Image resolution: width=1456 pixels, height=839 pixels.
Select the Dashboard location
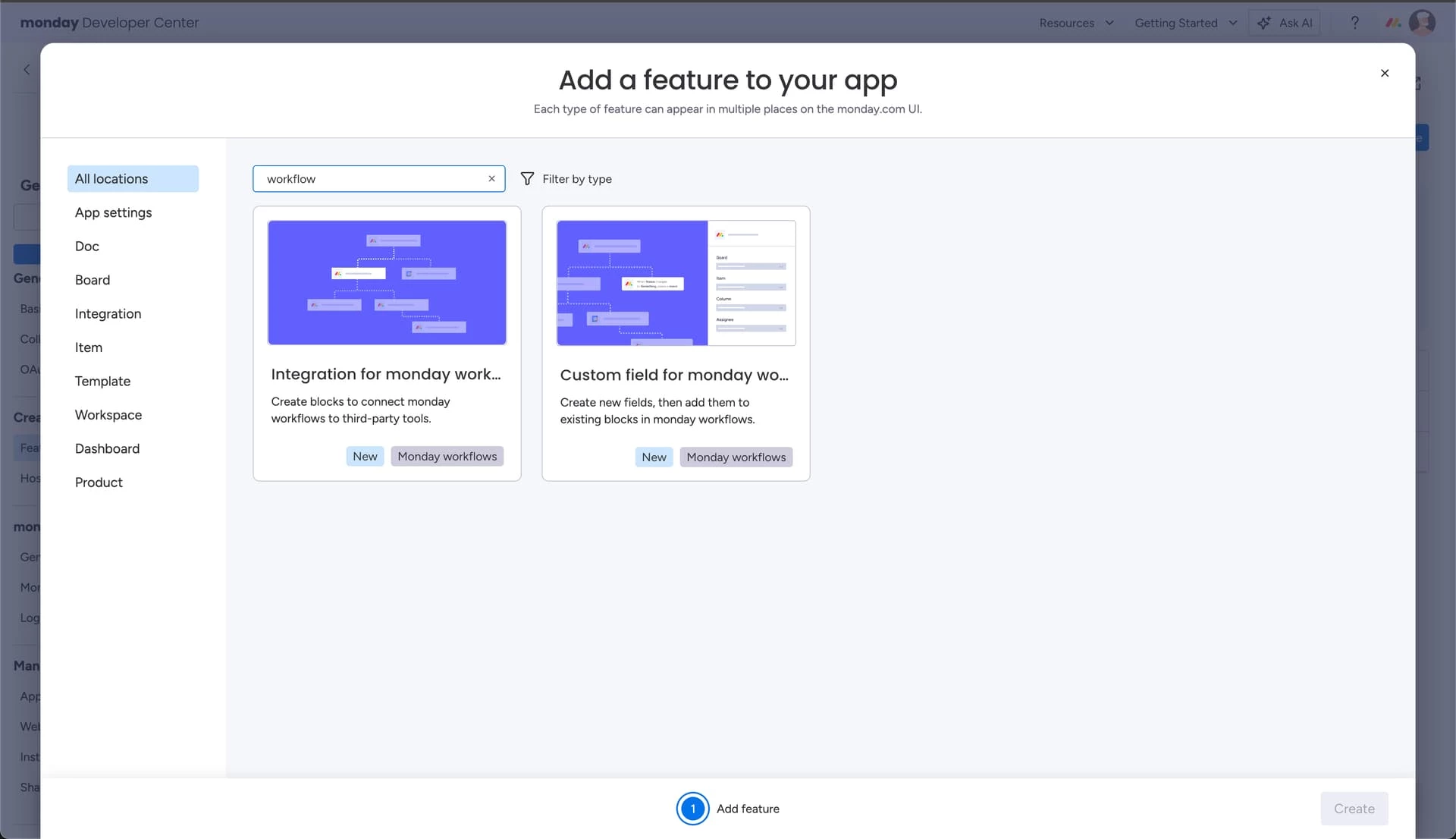point(133,449)
